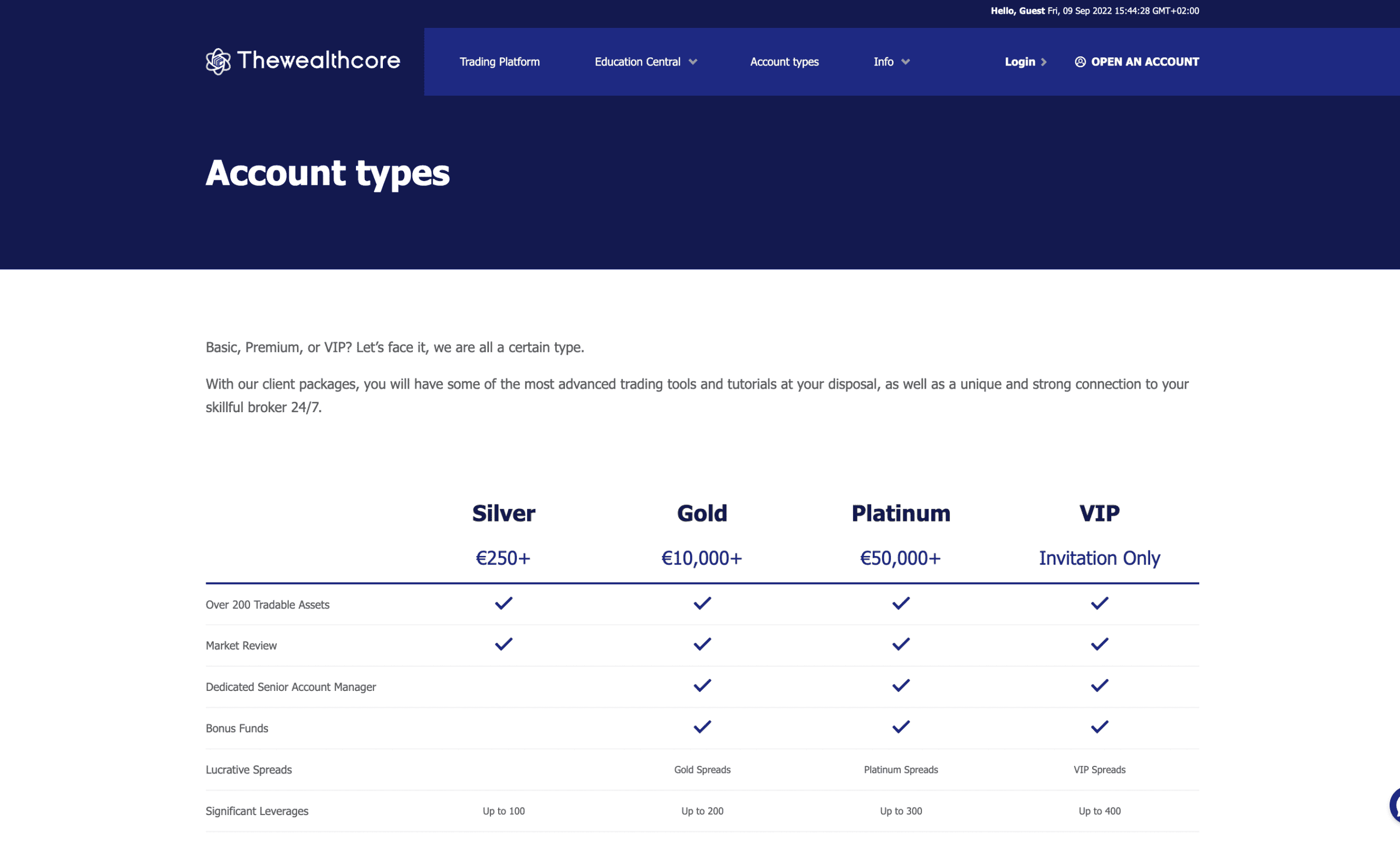Click the €50,000+ Platinum price

[x=901, y=558]
